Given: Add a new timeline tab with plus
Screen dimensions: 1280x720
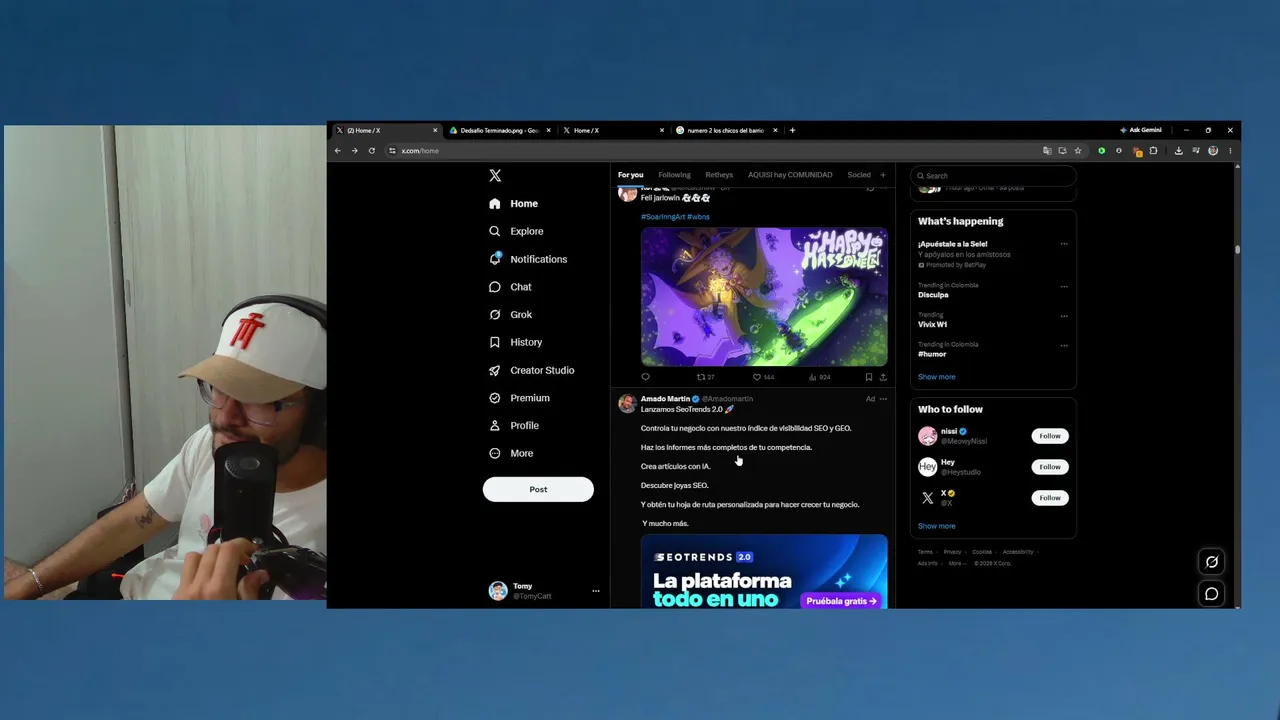Looking at the screenshot, I should (882, 175).
